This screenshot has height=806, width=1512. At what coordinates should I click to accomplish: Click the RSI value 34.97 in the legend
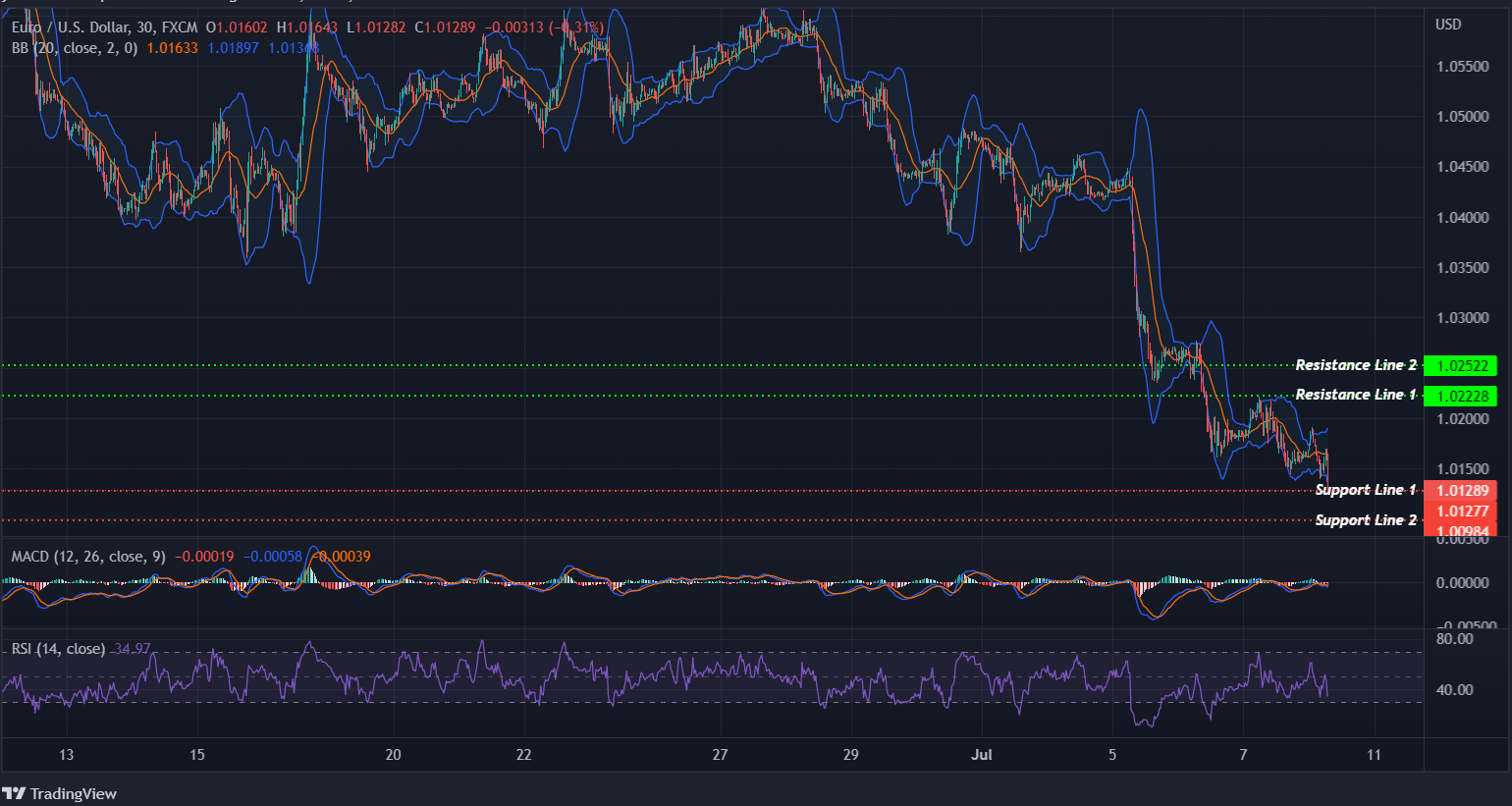point(132,649)
